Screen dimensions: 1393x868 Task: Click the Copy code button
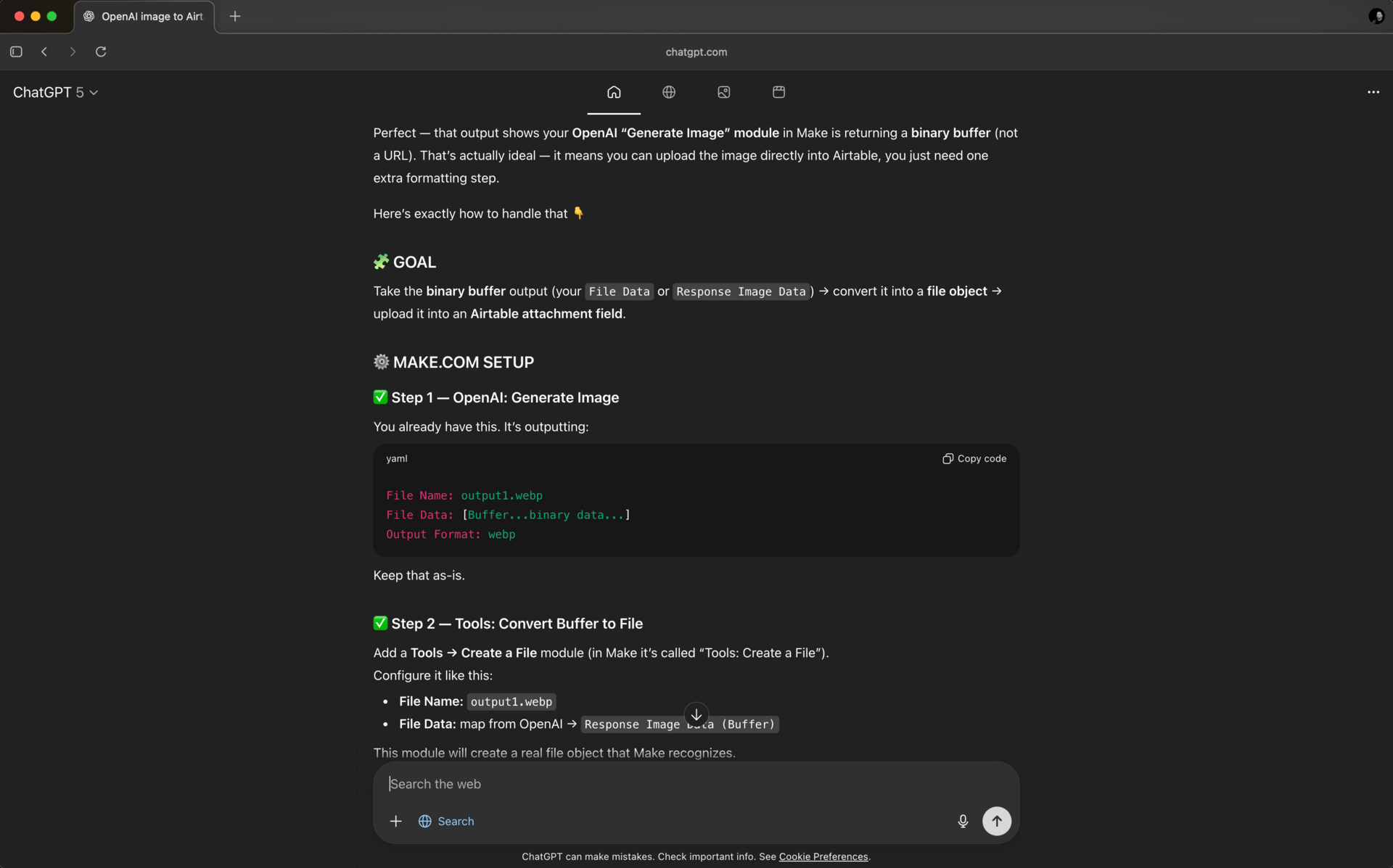(974, 458)
